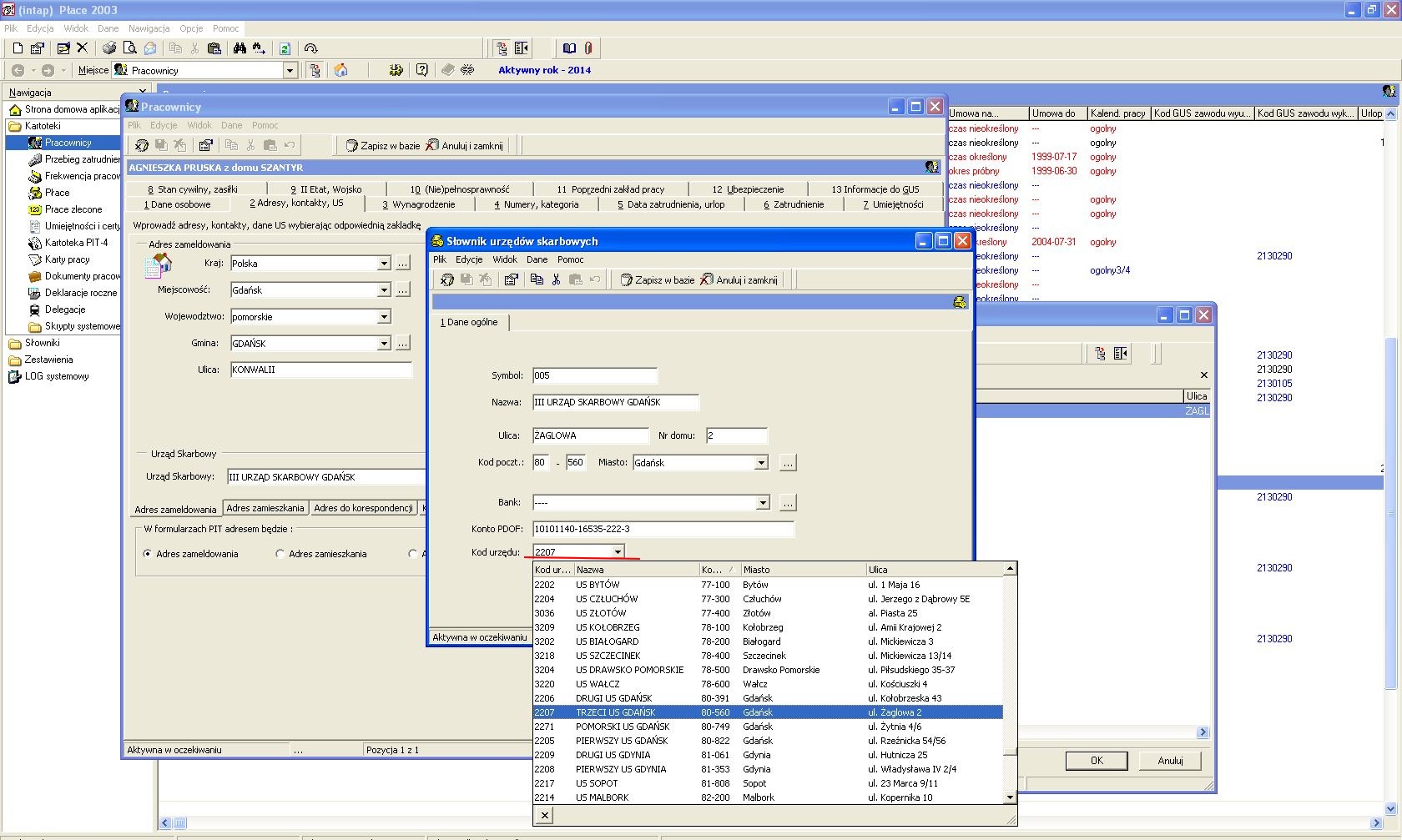Select Adres zamieszkania radio button
Image resolution: width=1402 pixels, height=840 pixels.
point(280,553)
